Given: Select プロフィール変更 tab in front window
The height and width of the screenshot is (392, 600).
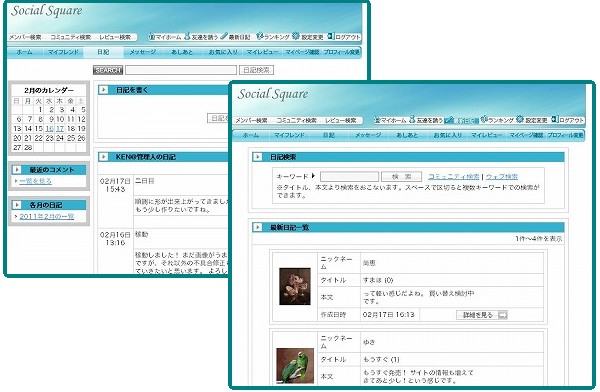Looking at the screenshot, I should pyautogui.click(x=566, y=135).
